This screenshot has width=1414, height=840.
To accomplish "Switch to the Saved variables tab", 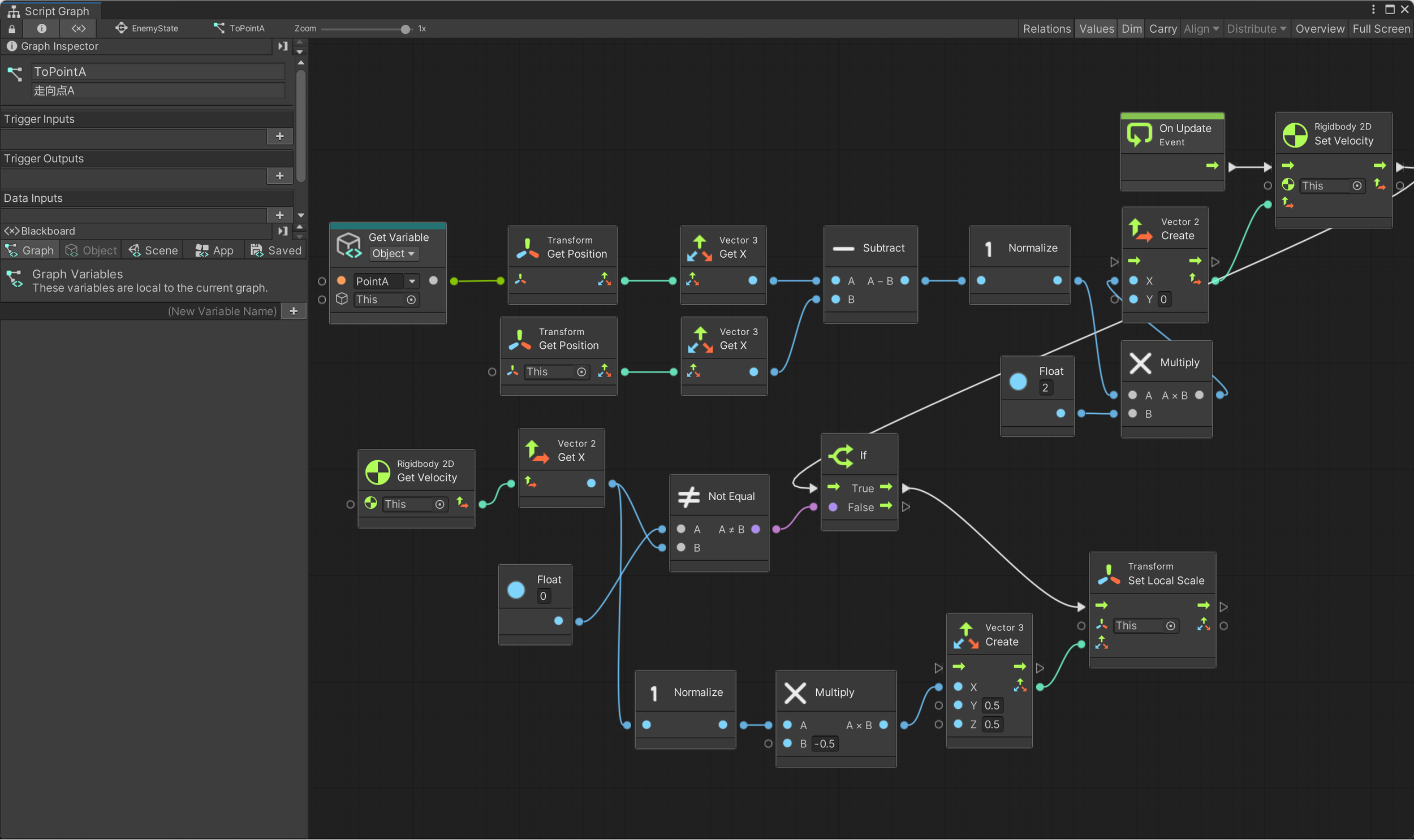I will tap(277, 251).
